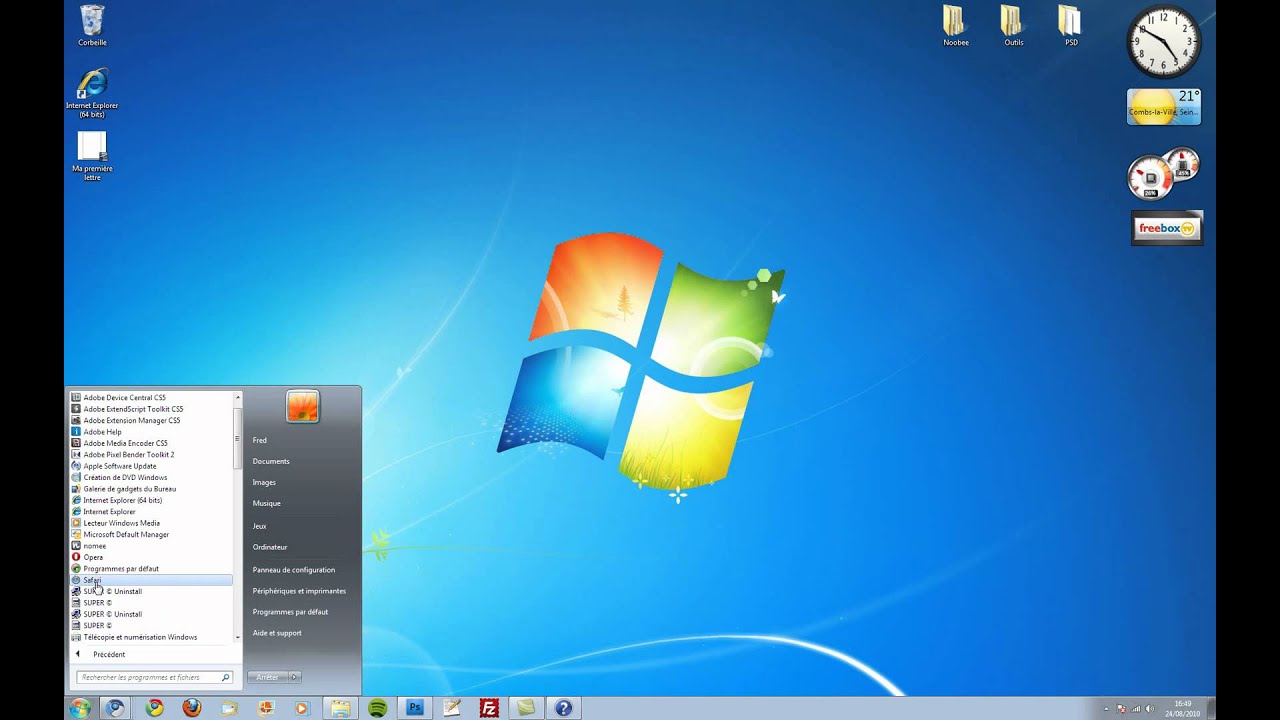Open the Corbeille recycle bin icon
Screen dimensions: 1280x720
[x=92, y=25]
